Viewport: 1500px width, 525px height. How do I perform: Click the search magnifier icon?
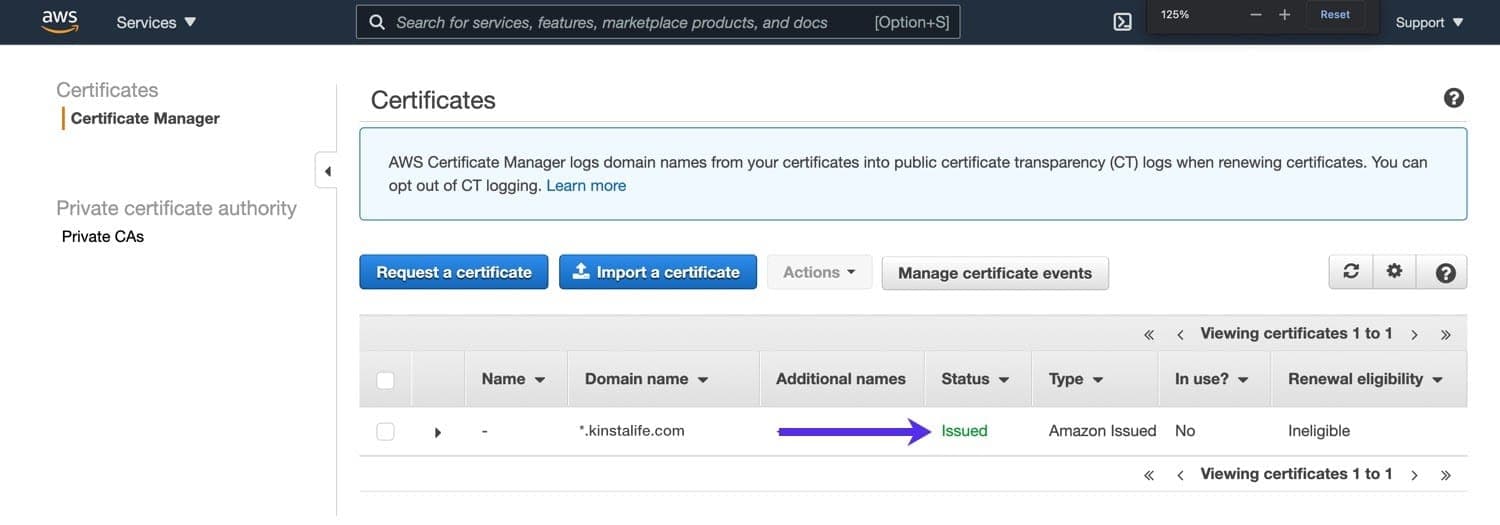(377, 22)
